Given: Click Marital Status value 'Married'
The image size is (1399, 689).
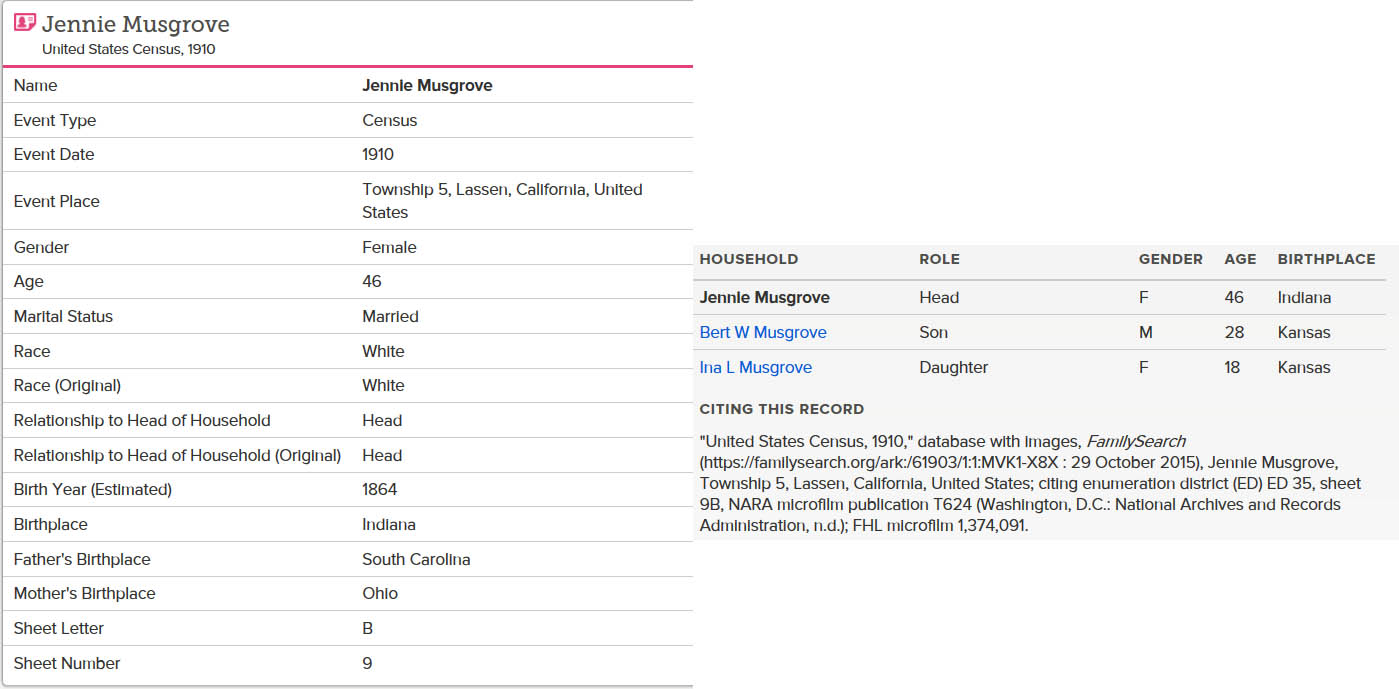Looking at the screenshot, I should (390, 316).
